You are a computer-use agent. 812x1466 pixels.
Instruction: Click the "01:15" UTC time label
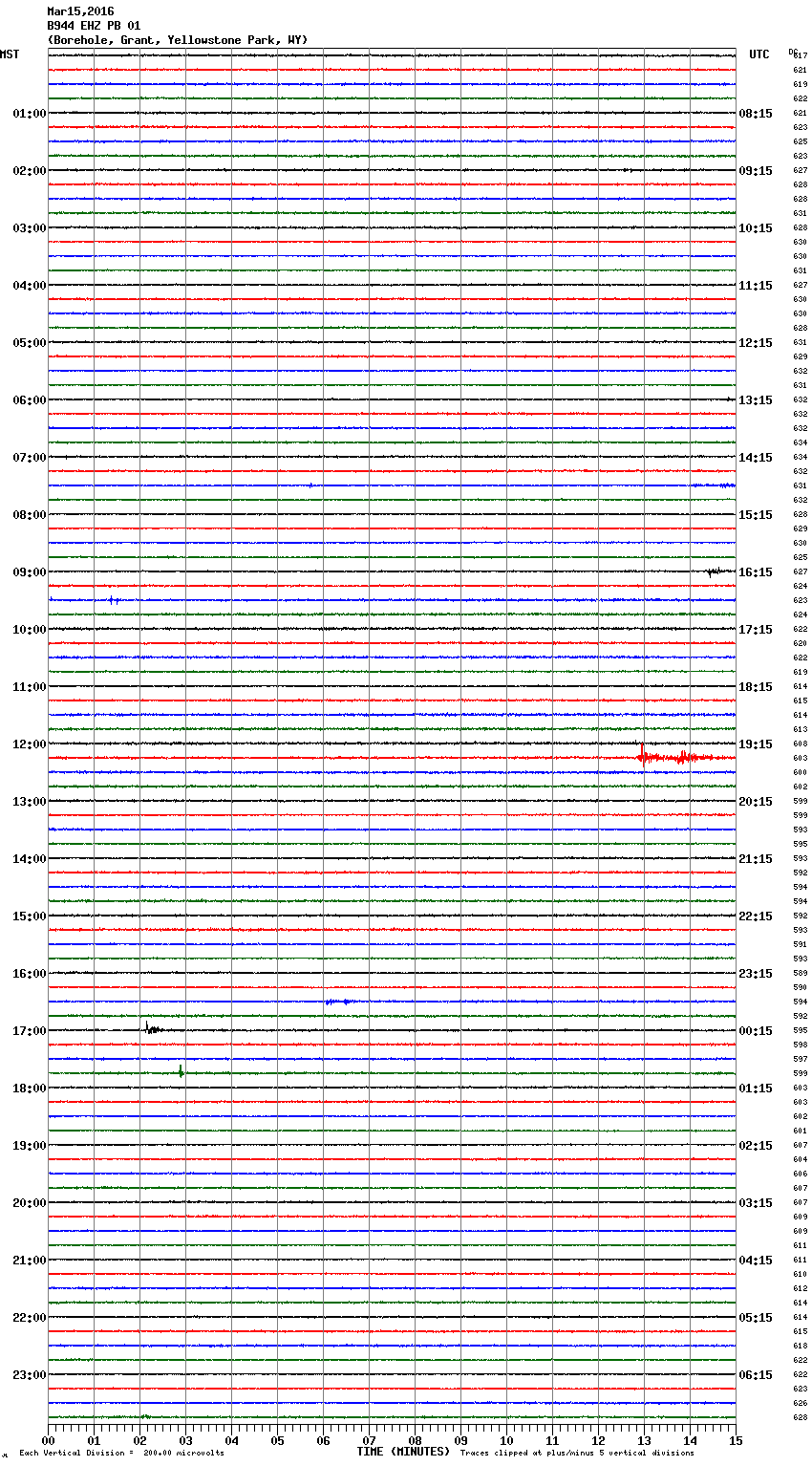tap(756, 1089)
